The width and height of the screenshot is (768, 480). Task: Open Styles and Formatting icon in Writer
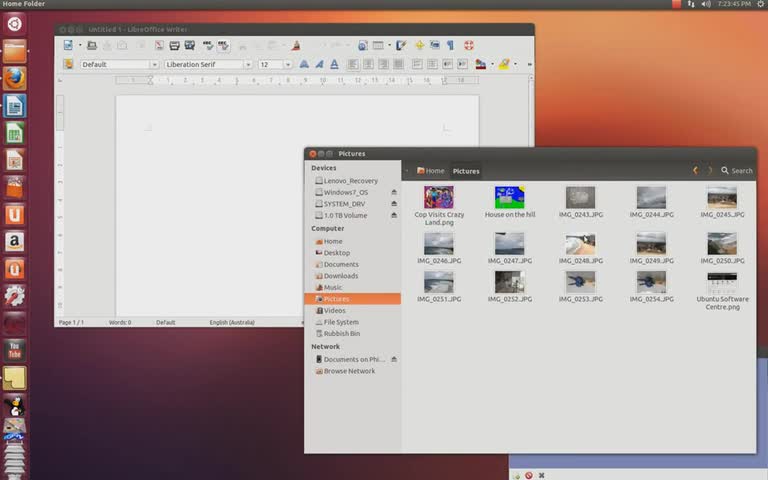68,64
